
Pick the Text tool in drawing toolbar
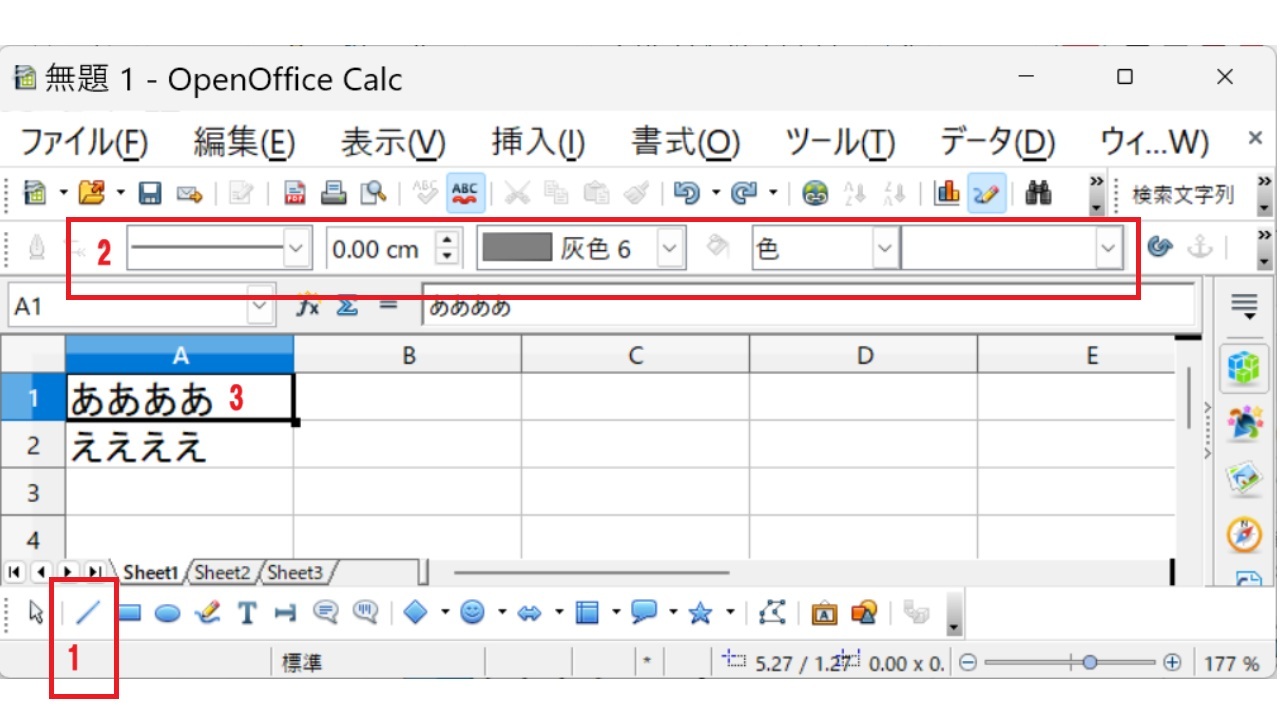[247, 613]
